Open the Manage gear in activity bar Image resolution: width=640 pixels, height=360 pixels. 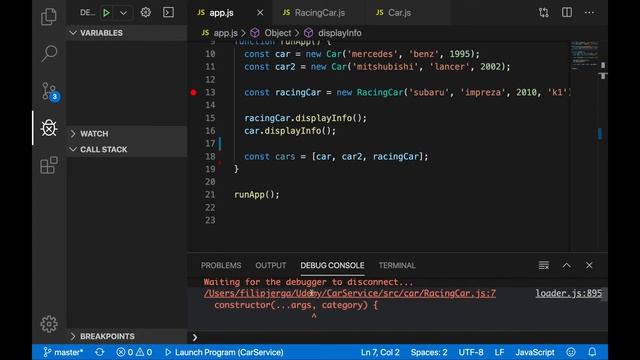point(49,324)
